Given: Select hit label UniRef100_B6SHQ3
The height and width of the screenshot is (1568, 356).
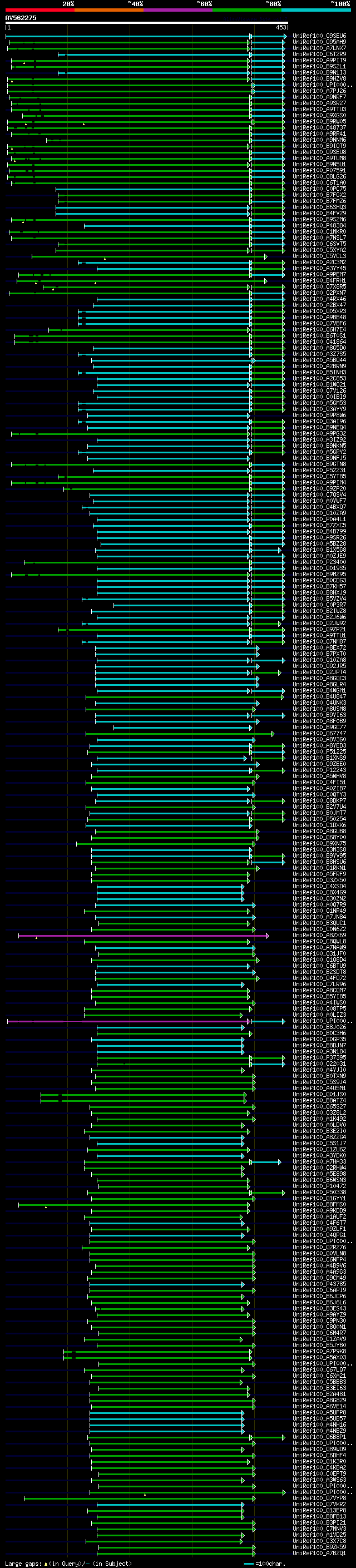Looking at the screenshot, I should [319, 207].
